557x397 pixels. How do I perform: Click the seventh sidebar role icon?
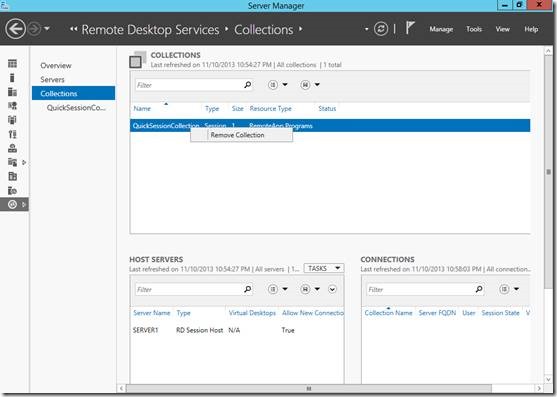pyautogui.click(x=12, y=148)
